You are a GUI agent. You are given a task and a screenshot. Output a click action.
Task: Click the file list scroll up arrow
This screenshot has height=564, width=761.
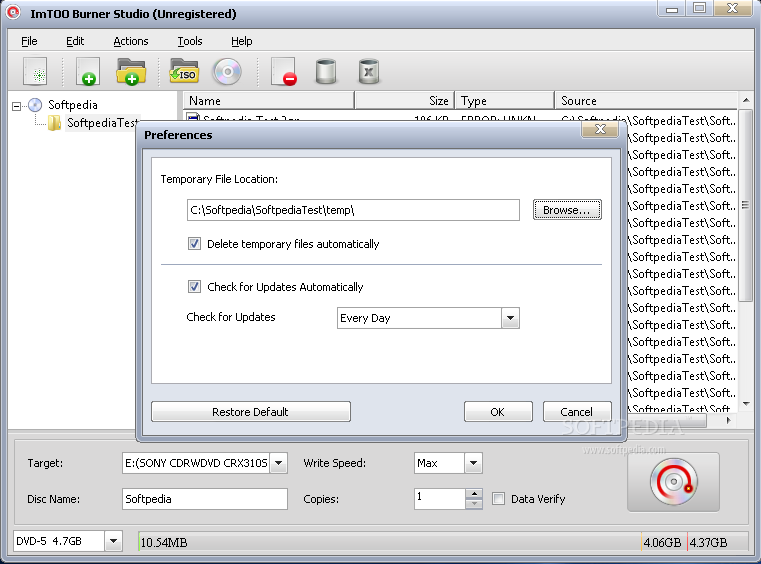[746, 100]
